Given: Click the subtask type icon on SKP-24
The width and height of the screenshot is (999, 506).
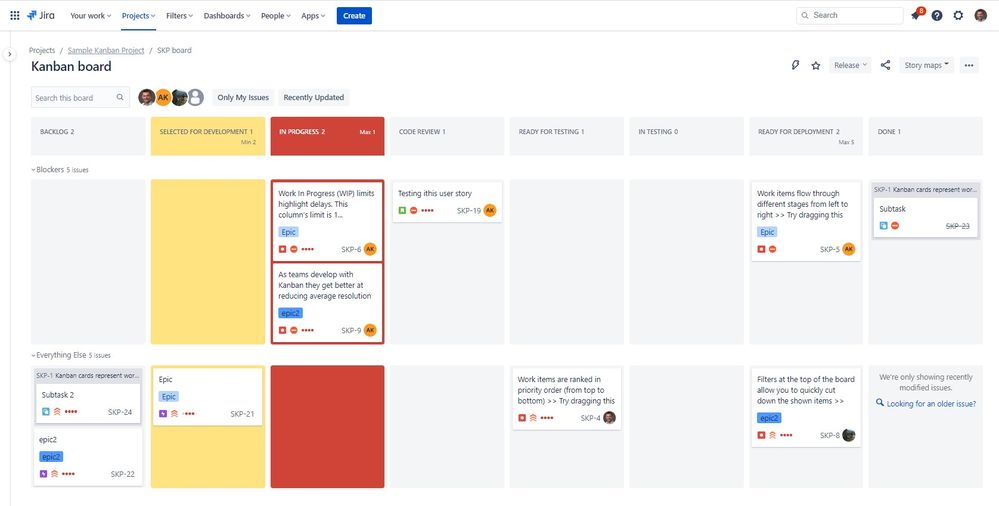Looking at the screenshot, I should (x=46, y=412).
